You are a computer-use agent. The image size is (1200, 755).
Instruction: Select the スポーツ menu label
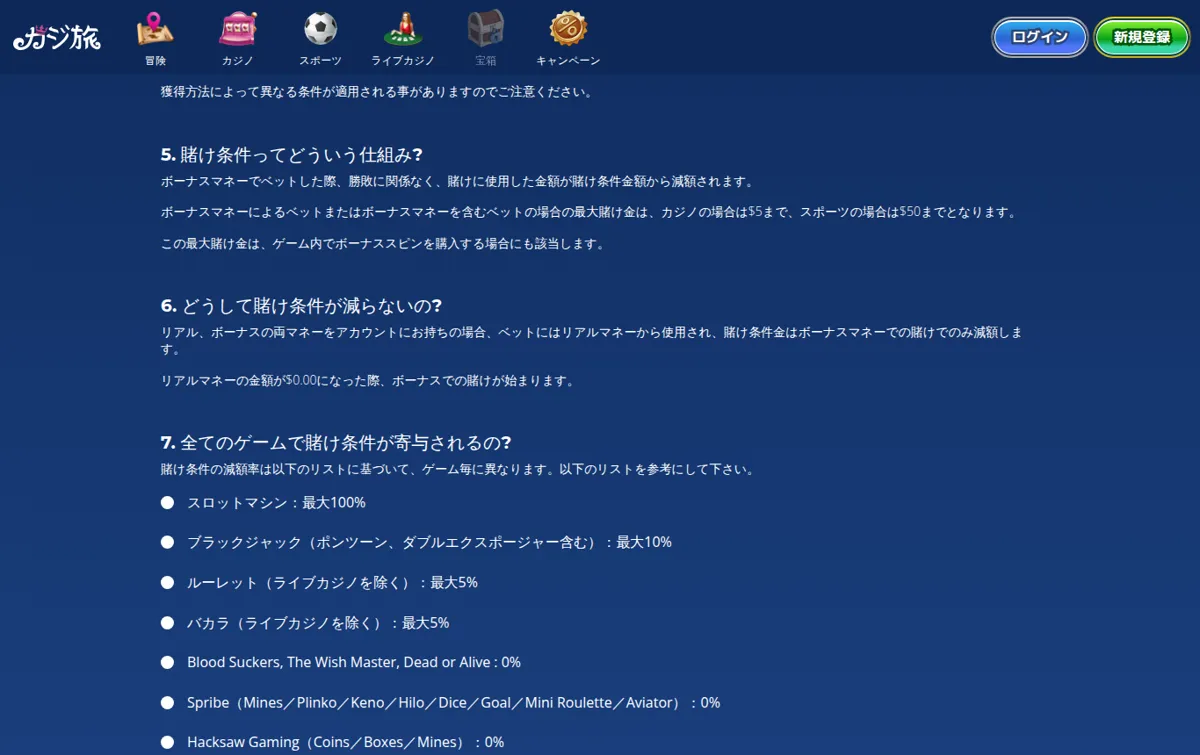click(320, 61)
